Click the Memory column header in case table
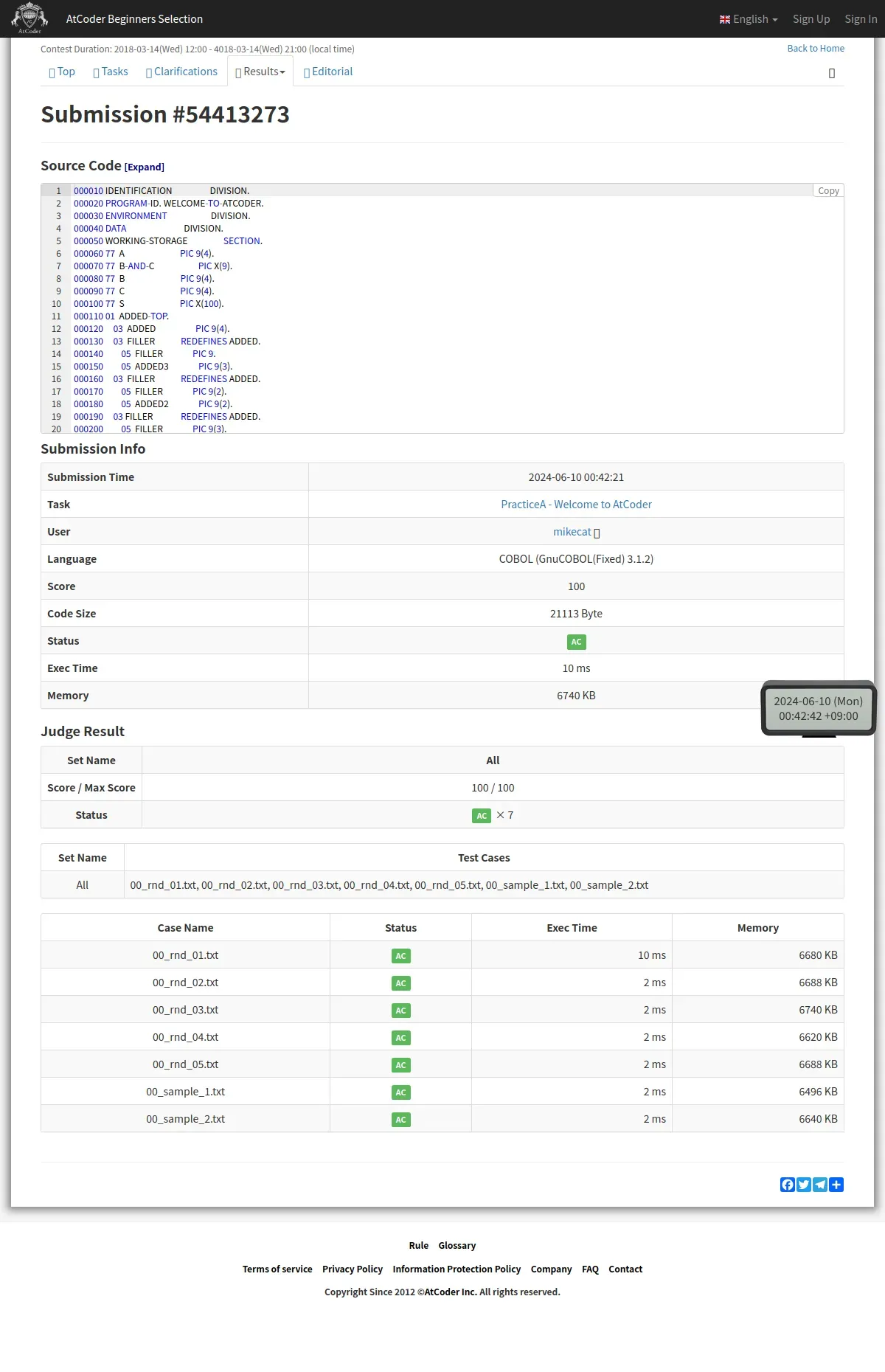The image size is (885, 1372). pyautogui.click(x=757, y=928)
